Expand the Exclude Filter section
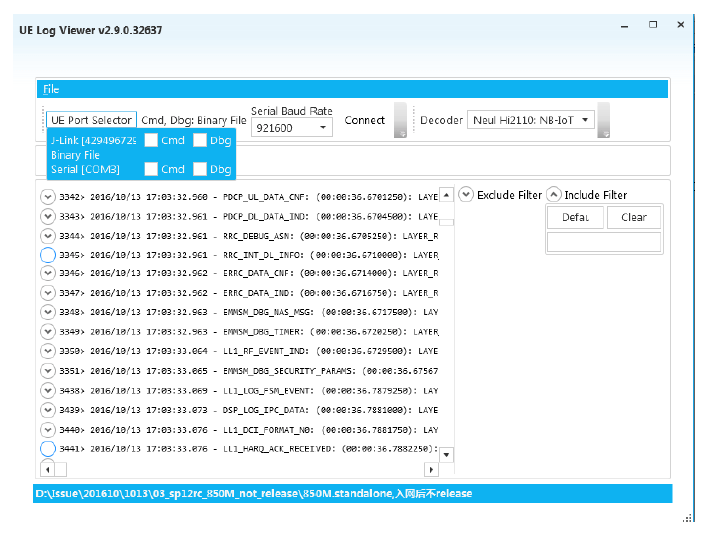 [466, 195]
